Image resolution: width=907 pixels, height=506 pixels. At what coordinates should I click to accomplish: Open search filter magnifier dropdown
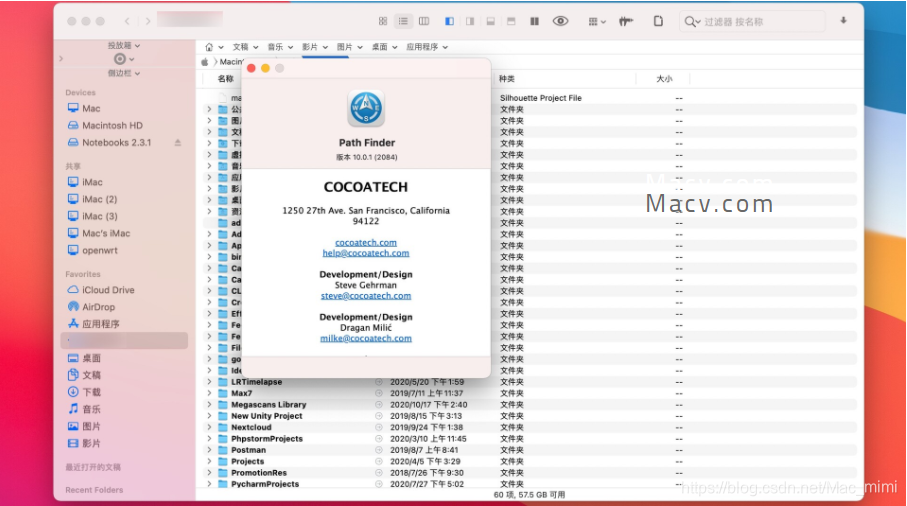pyautogui.click(x=692, y=22)
